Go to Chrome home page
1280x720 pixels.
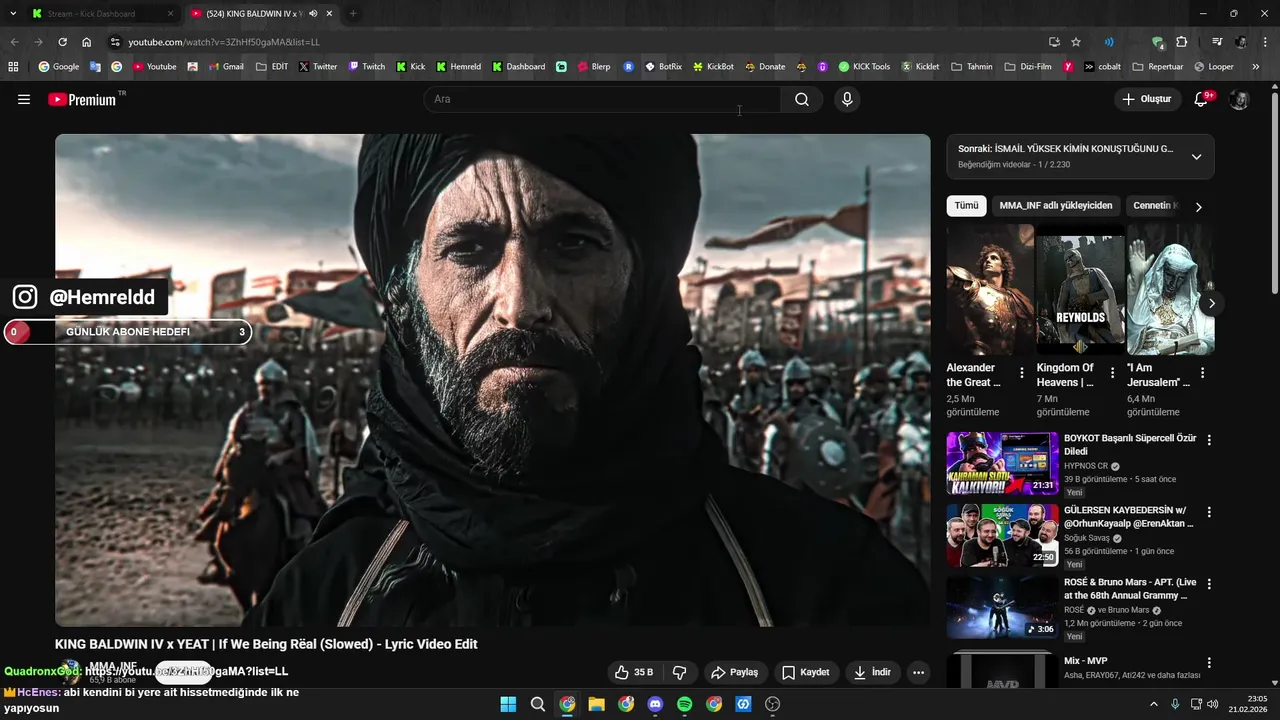[87, 42]
